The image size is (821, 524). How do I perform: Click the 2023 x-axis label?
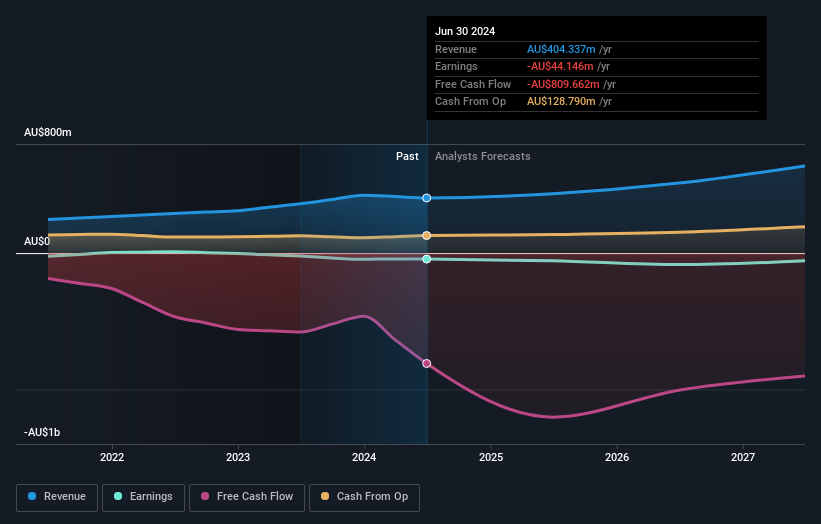point(238,457)
